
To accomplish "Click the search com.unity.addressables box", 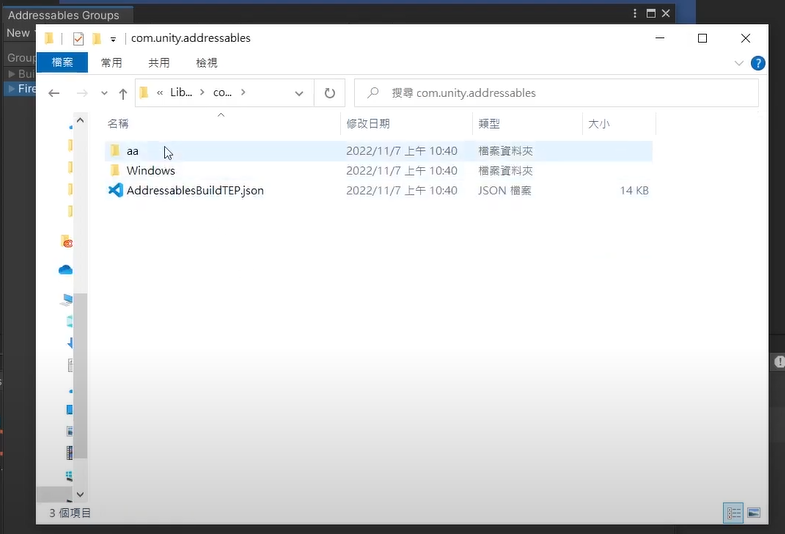I will (x=556, y=93).
